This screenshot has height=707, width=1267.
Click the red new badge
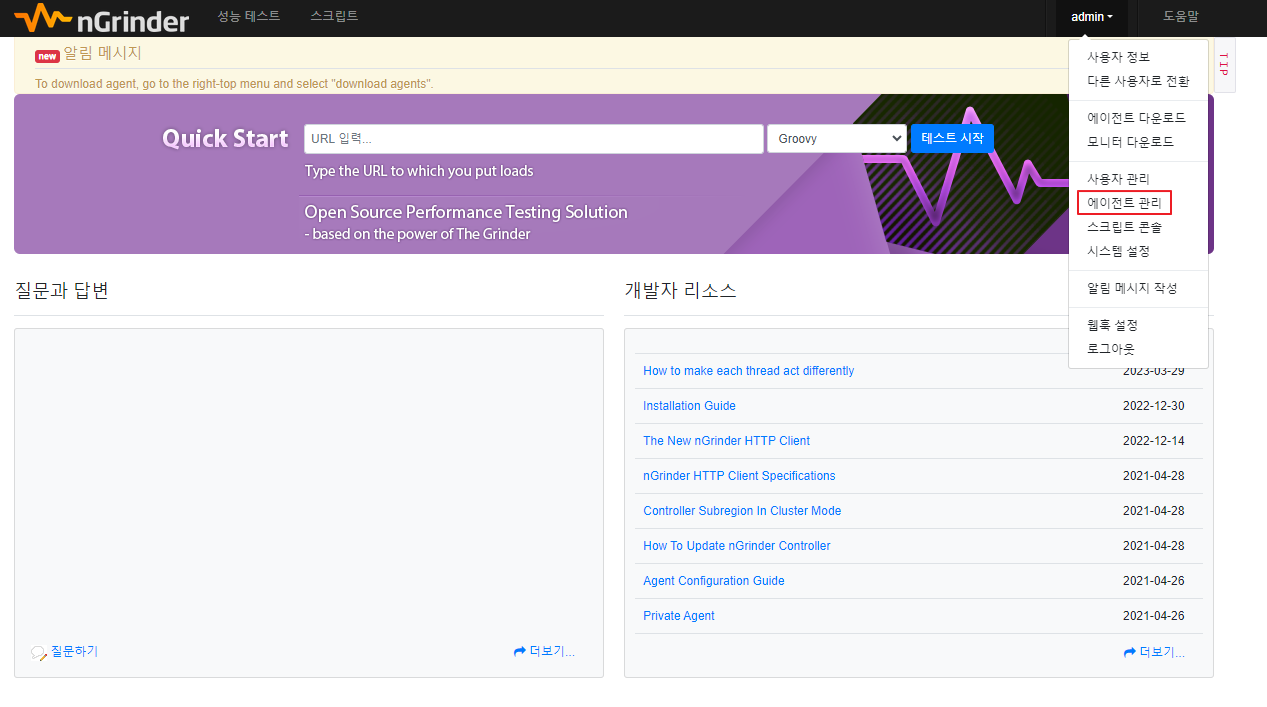coord(47,56)
